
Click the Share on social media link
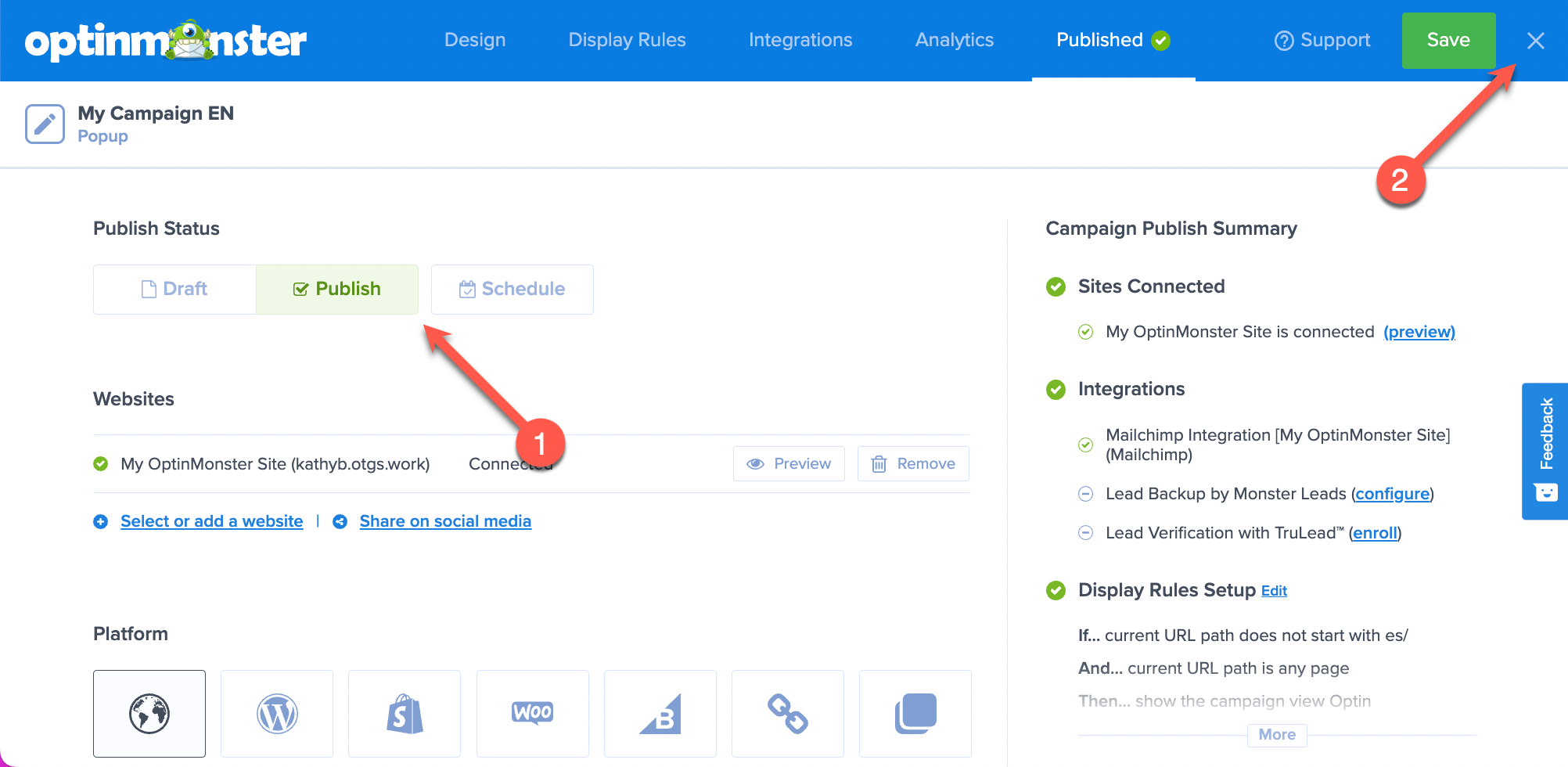445,521
